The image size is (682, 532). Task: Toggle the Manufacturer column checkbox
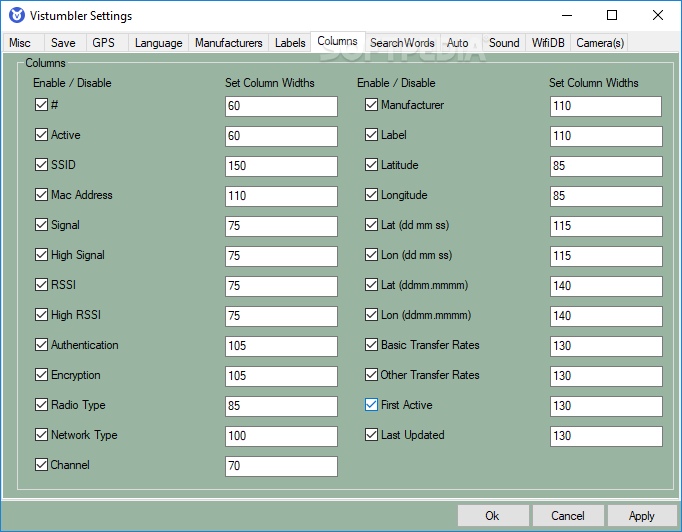tap(371, 105)
